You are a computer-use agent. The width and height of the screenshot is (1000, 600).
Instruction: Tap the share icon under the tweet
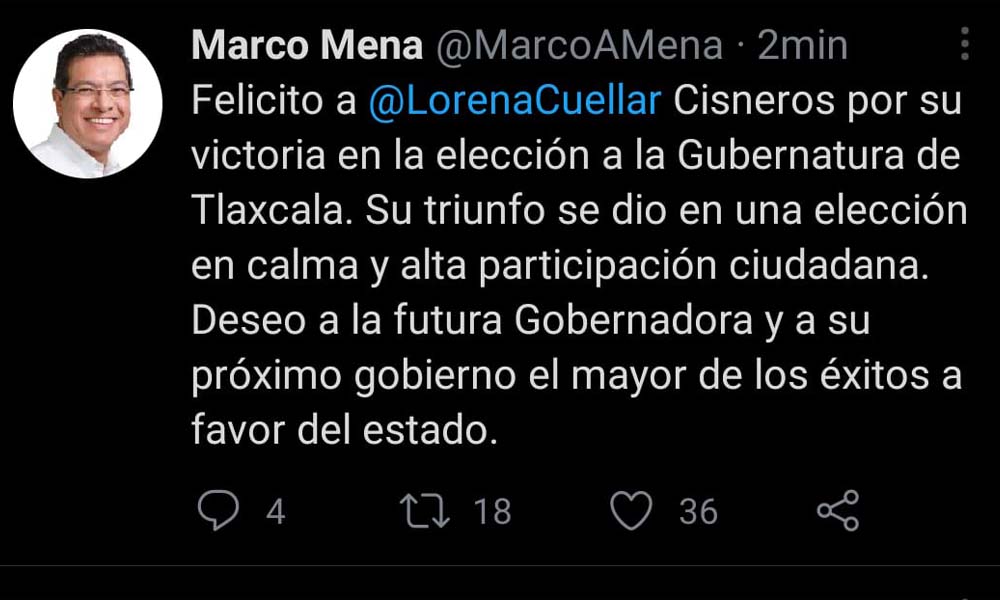(838, 511)
